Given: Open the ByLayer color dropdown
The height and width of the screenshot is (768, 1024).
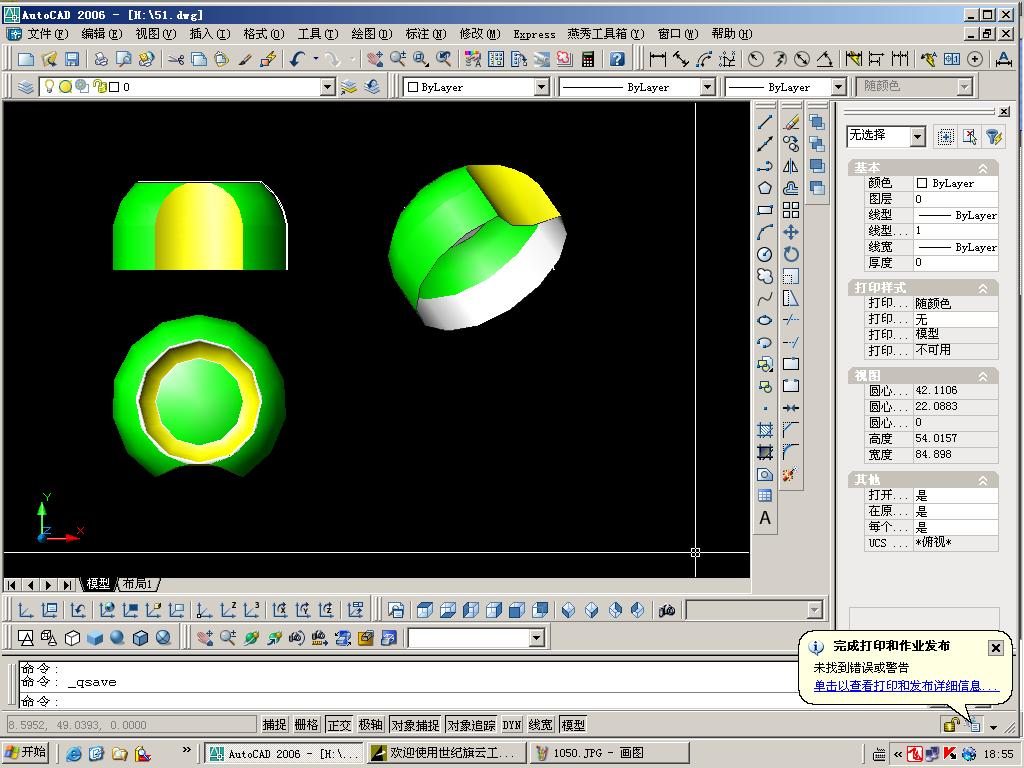Looking at the screenshot, I should [541, 87].
